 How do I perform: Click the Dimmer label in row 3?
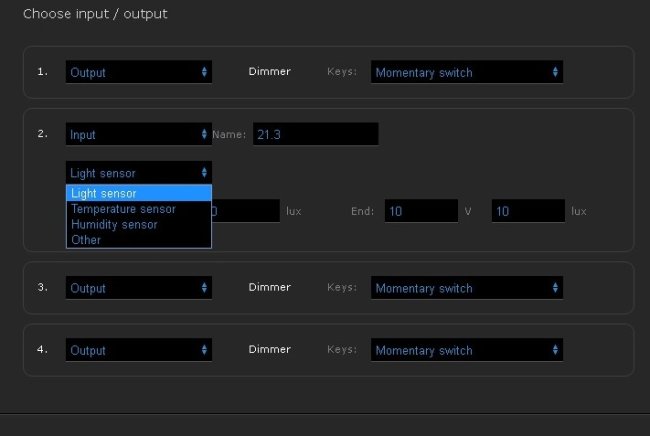270,288
